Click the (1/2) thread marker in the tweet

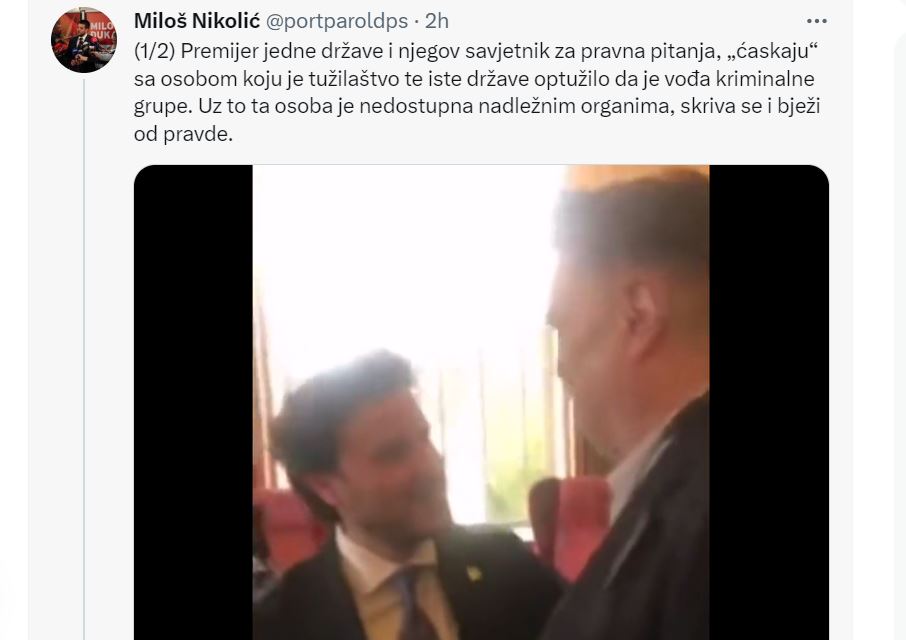(x=154, y=51)
